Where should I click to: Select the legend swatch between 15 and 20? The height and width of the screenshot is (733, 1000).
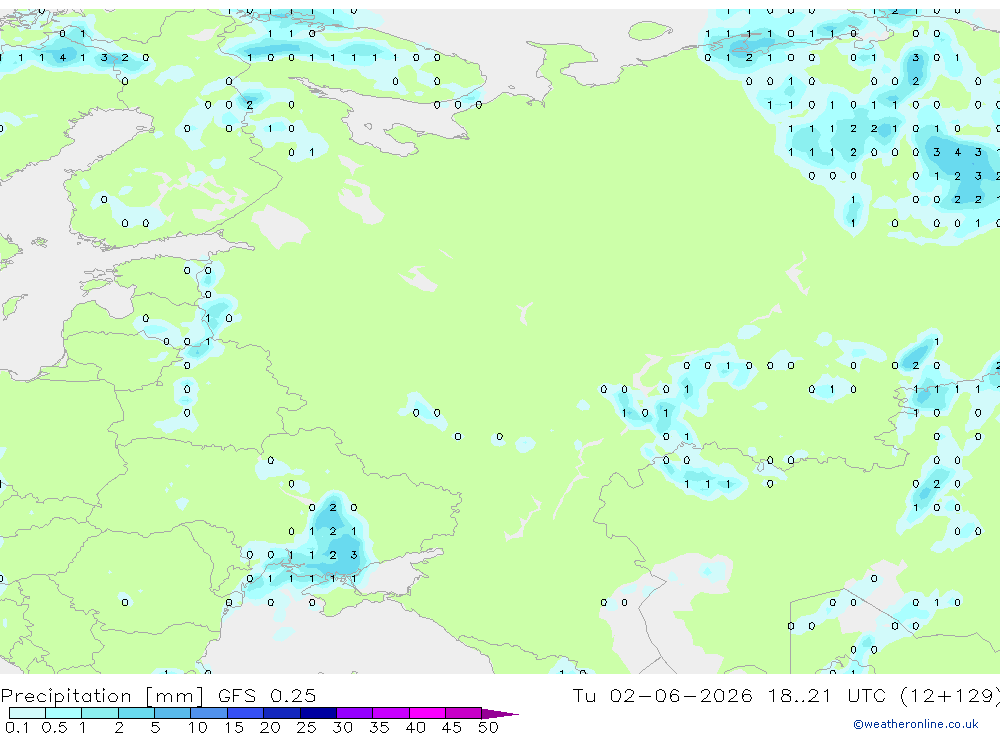click(245, 713)
